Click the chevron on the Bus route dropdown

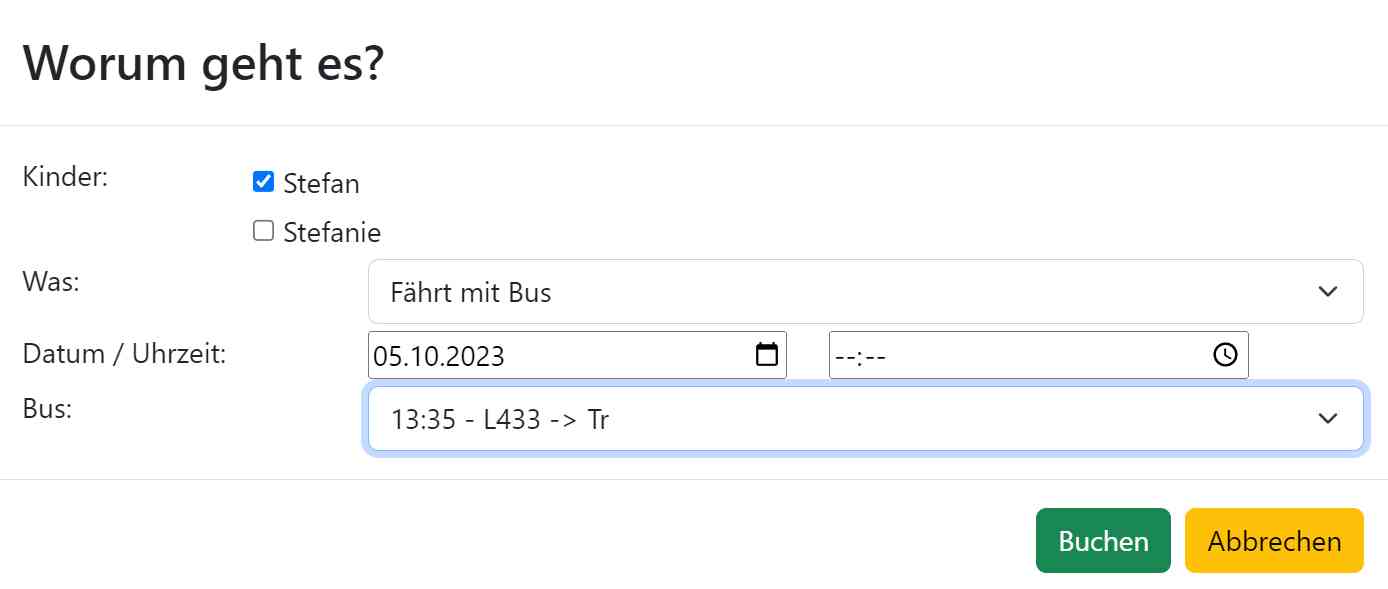pos(1328,418)
